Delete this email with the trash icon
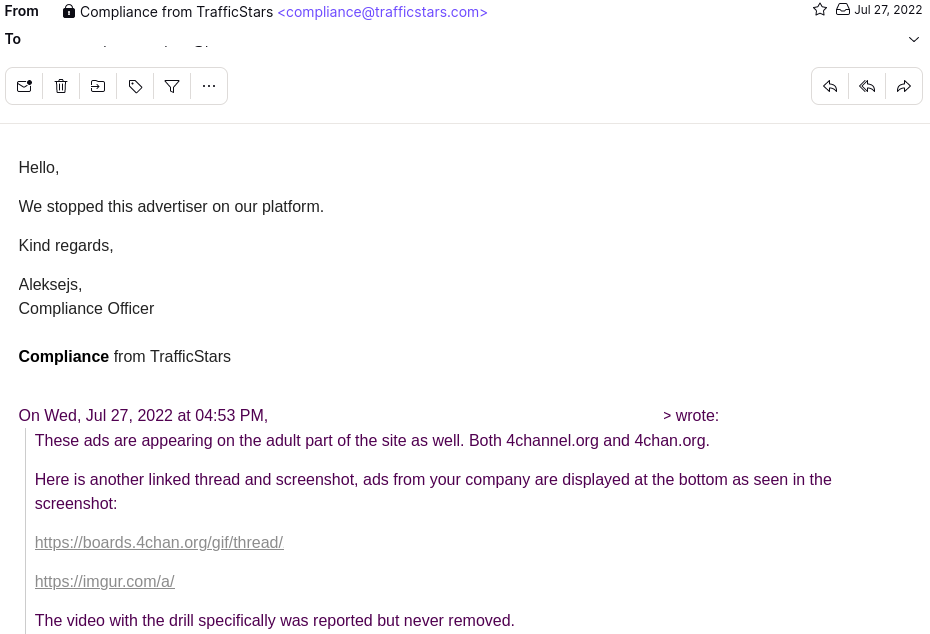Viewport: 930px width, 634px height. coord(61,86)
